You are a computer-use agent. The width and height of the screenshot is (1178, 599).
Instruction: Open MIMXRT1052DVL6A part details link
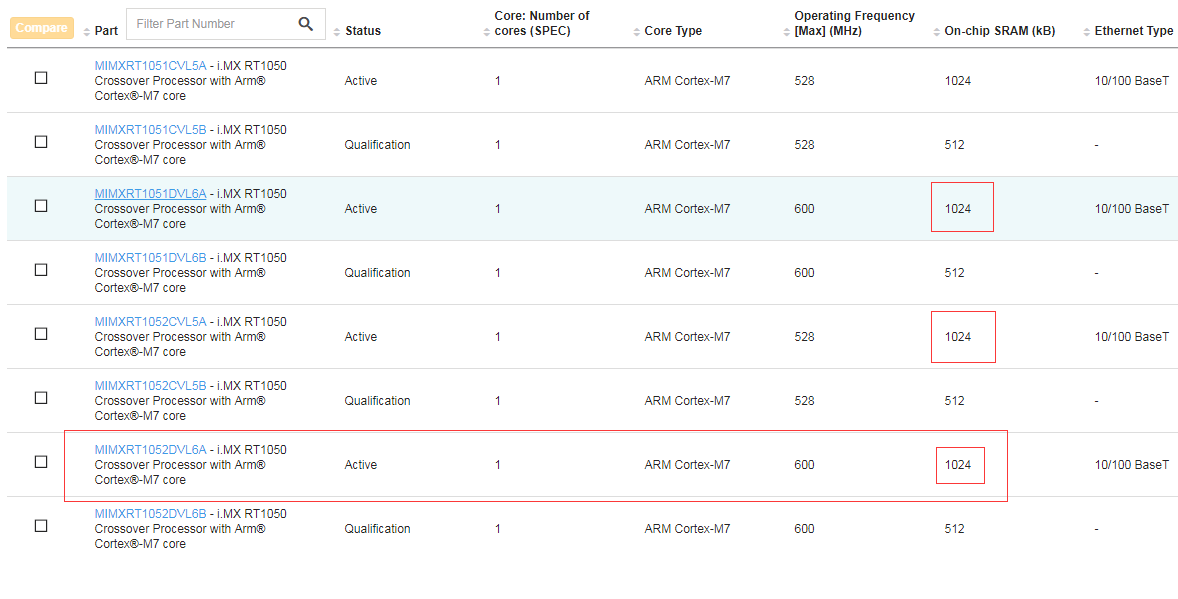(150, 450)
